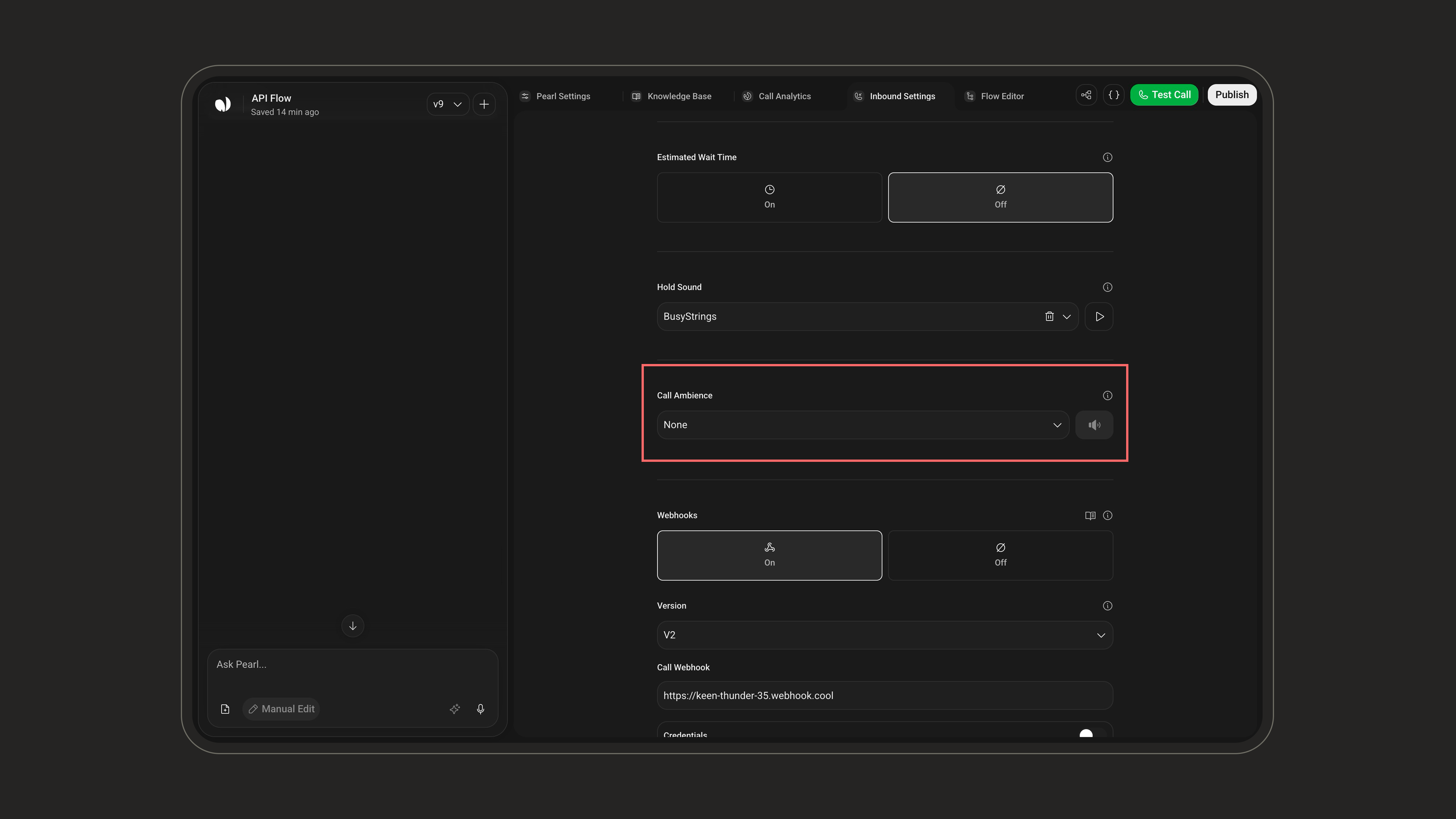The height and width of the screenshot is (819, 1456).
Task: Open Webhooks documentation book icon
Action: coord(1090,516)
